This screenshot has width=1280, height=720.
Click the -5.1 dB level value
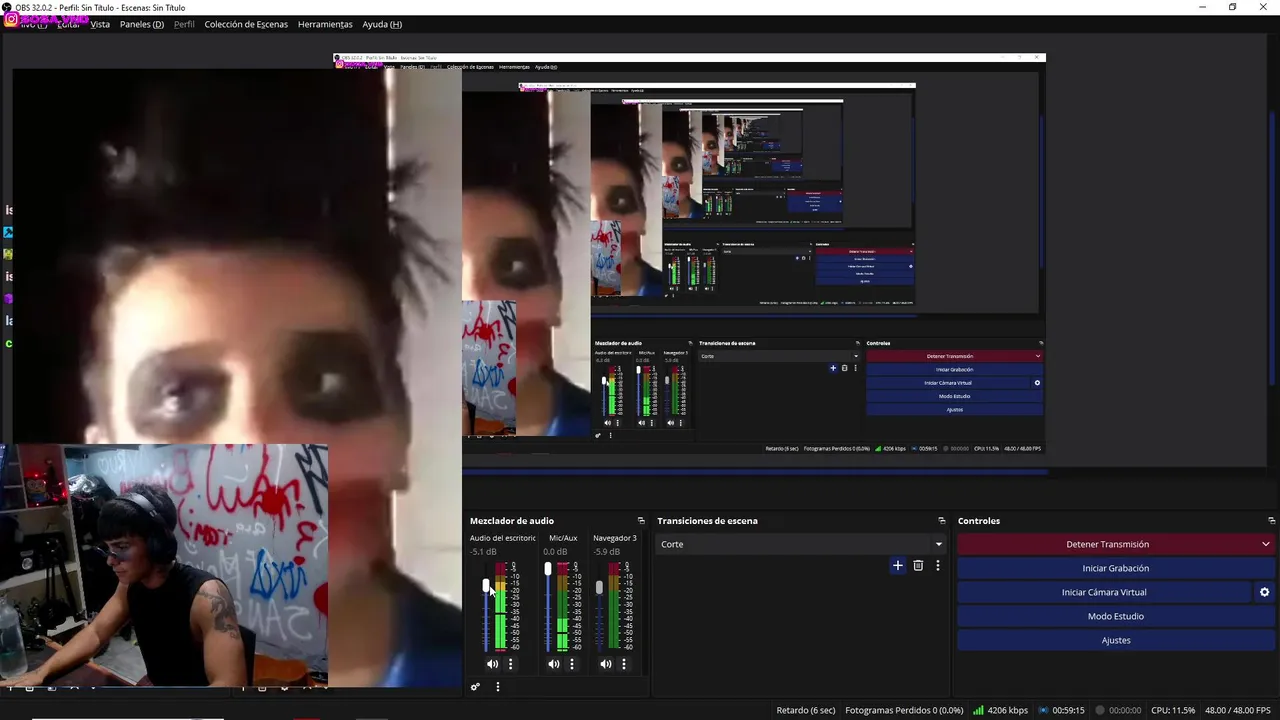point(483,552)
